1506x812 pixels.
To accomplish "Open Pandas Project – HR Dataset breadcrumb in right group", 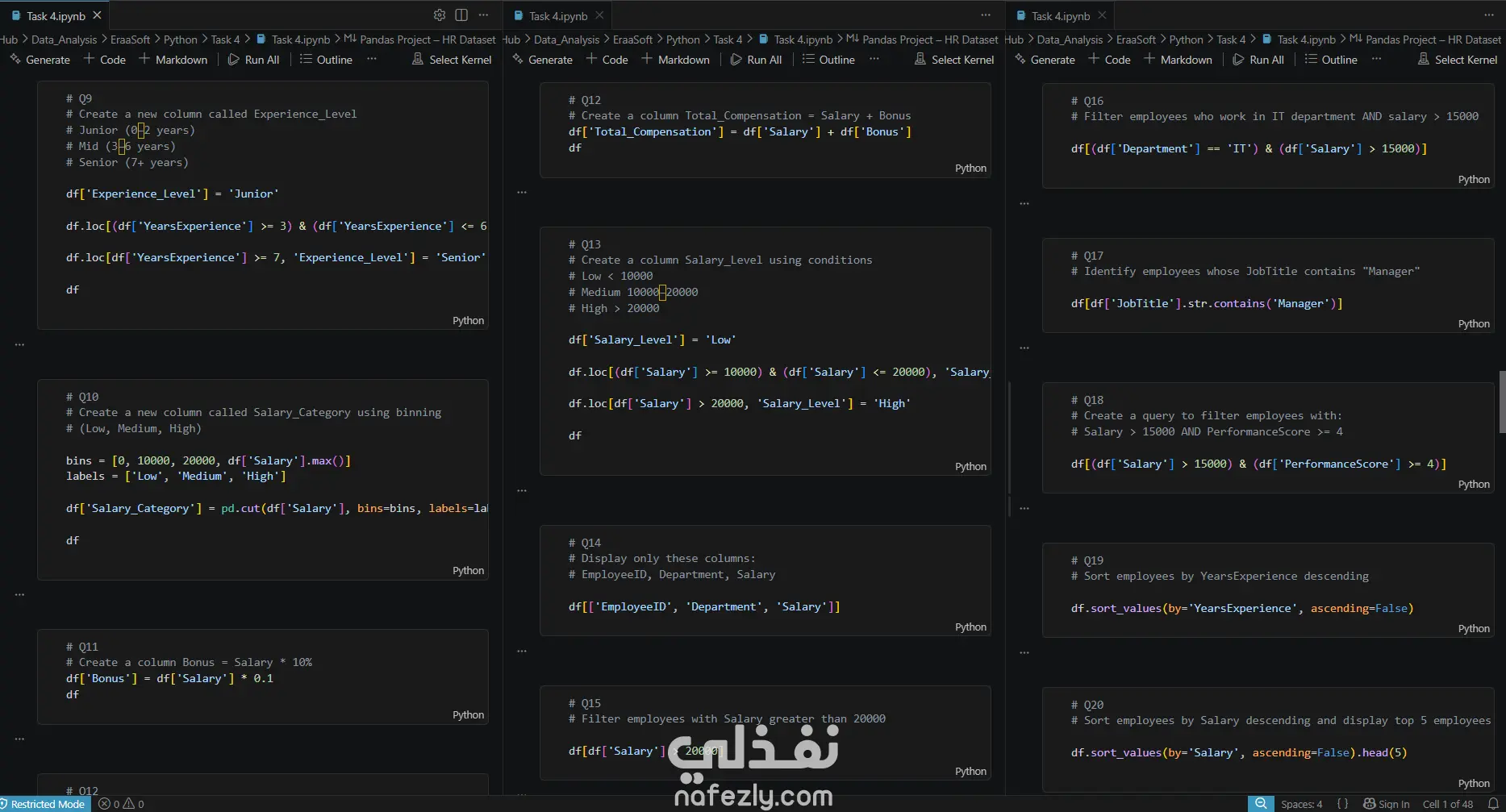I will tap(1425, 40).
